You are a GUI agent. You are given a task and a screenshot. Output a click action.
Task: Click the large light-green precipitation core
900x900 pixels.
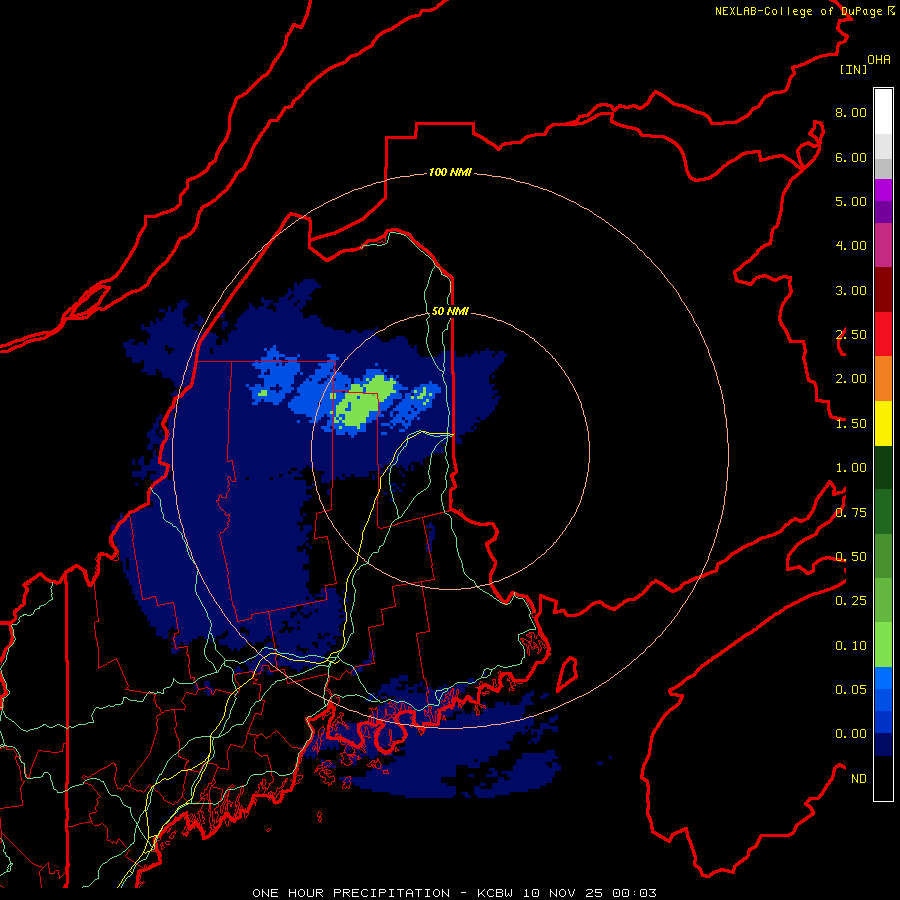click(363, 403)
